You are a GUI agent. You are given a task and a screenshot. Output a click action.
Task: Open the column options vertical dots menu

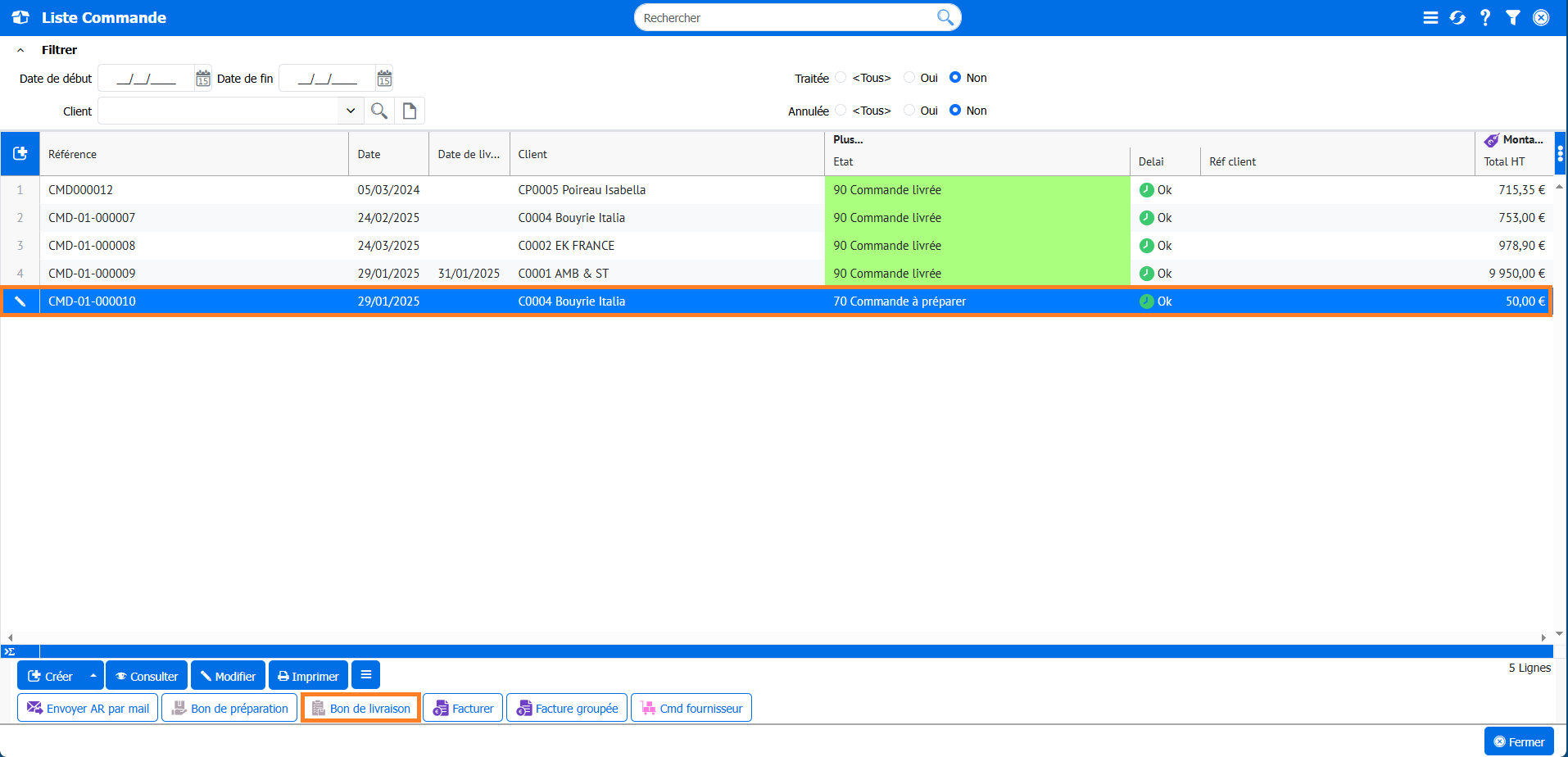1560,153
